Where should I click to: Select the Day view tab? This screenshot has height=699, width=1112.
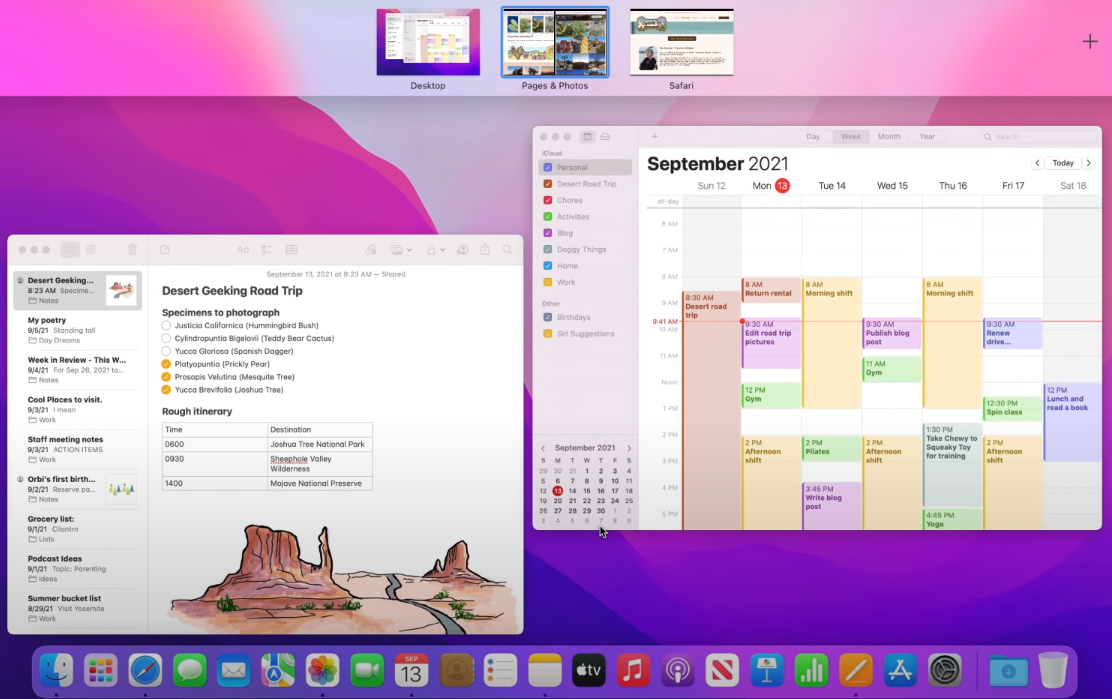tap(813, 137)
